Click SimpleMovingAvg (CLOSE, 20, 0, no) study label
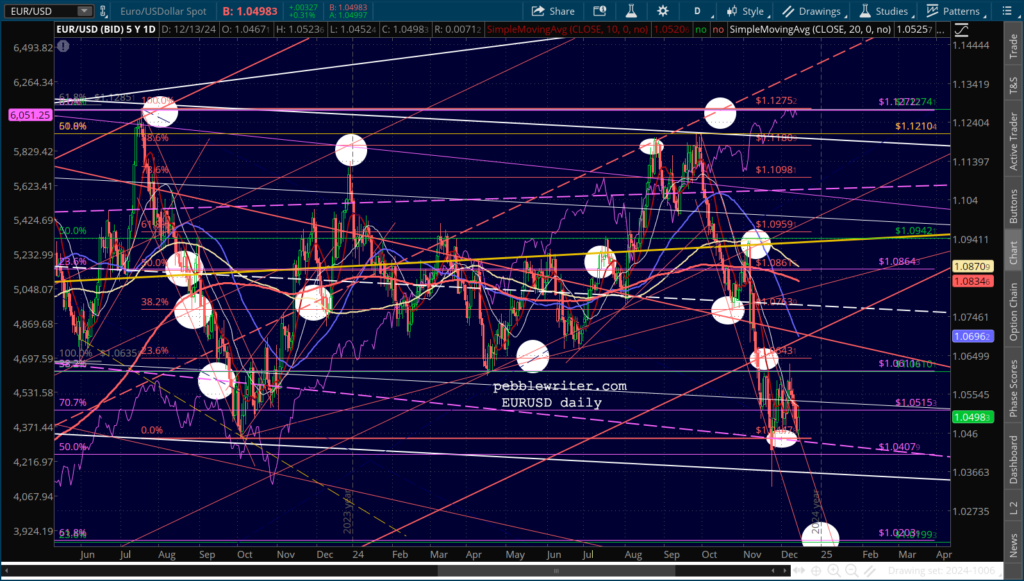1024x581 pixels. pos(810,29)
